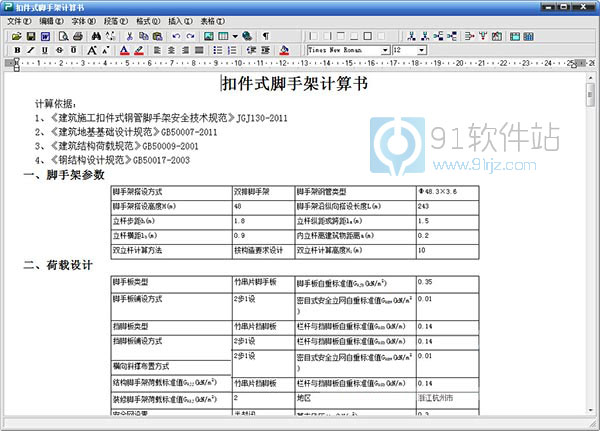Click the Cut scissors icon
The image size is (600, 431).
(129, 36)
